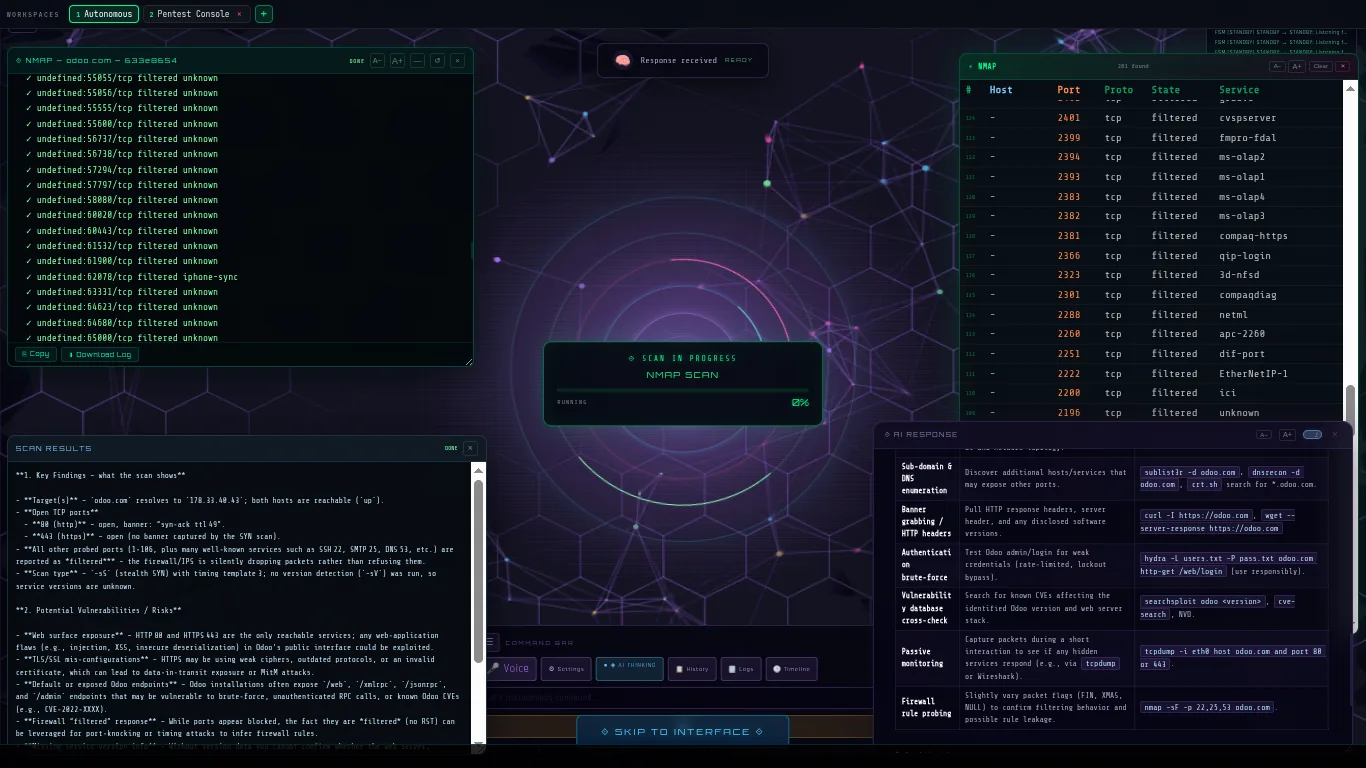
Task: Increase font size in AI Response panel
Action: pos(1287,435)
